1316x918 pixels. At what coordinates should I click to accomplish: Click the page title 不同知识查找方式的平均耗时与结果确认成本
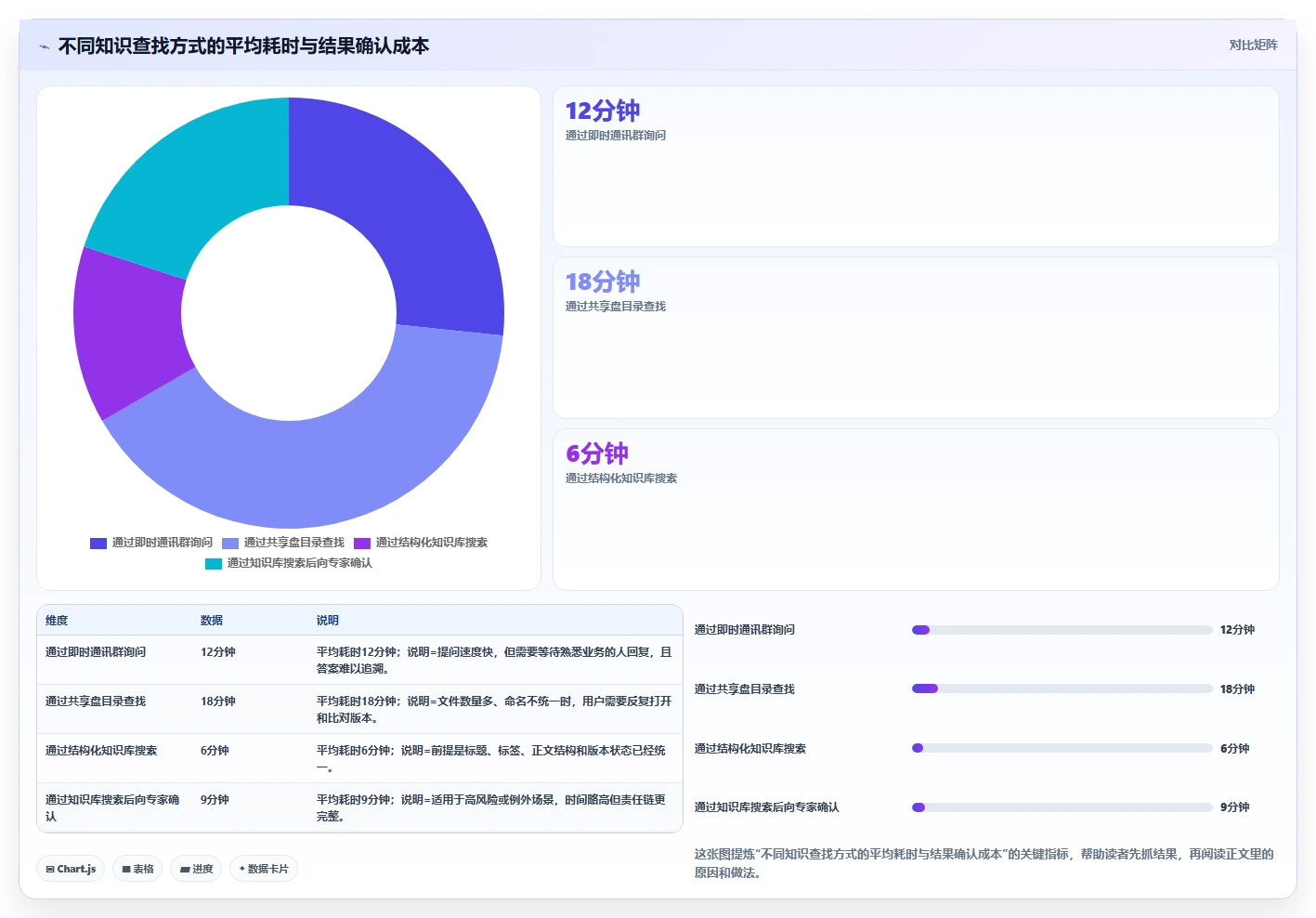point(243,46)
